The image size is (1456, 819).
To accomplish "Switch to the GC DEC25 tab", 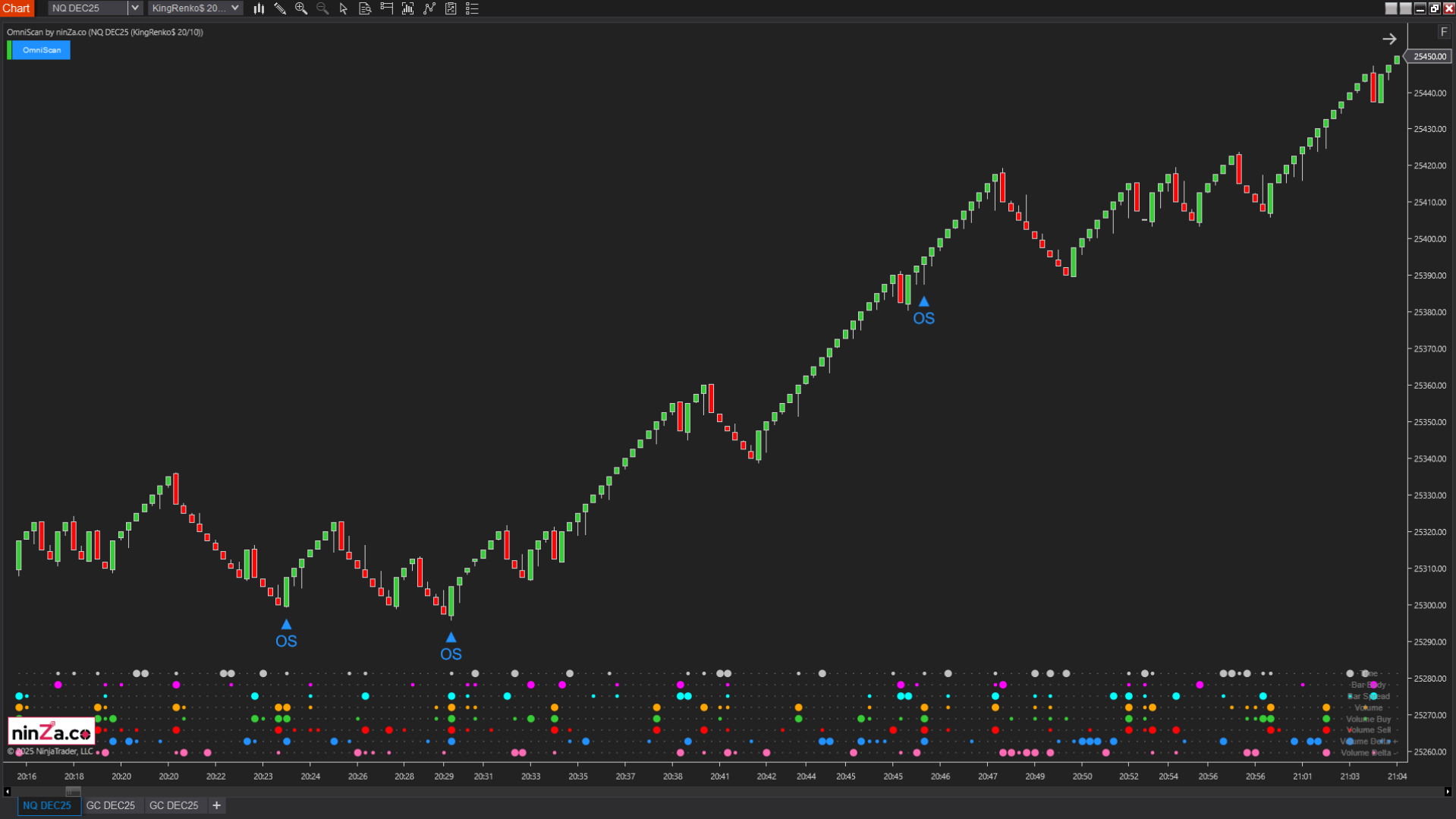I will click(111, 805).
